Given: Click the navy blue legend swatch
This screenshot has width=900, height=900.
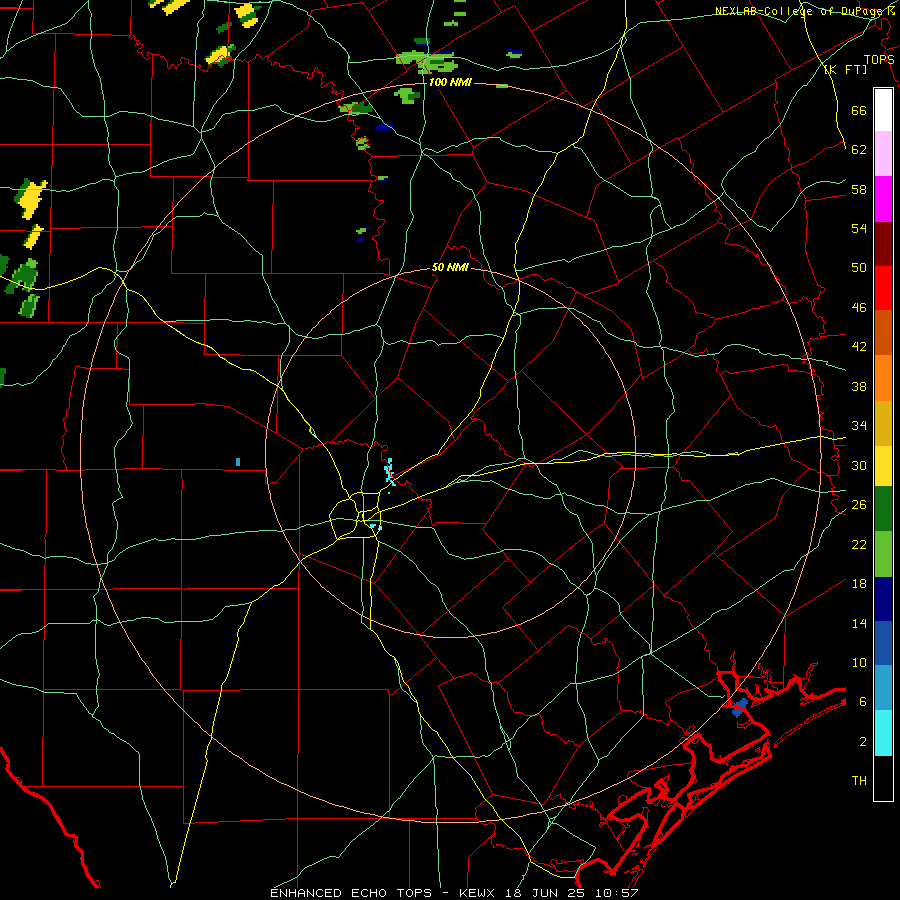Looking at the screenshot, I should tap(883, 599).
